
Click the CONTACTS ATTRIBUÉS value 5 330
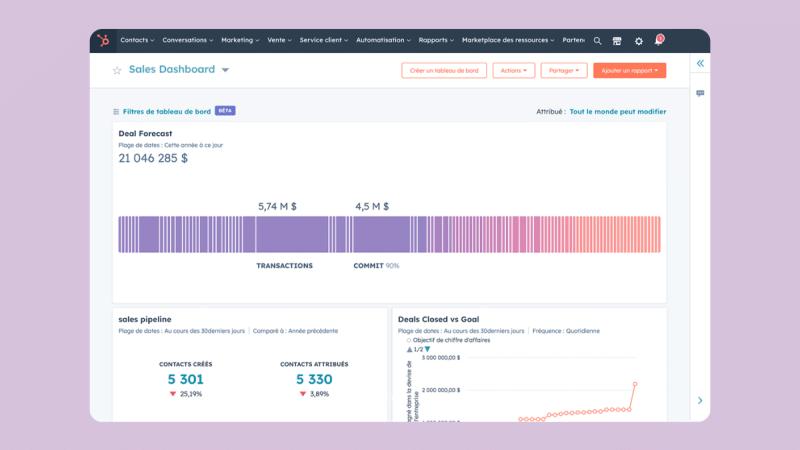click(314, 380)
